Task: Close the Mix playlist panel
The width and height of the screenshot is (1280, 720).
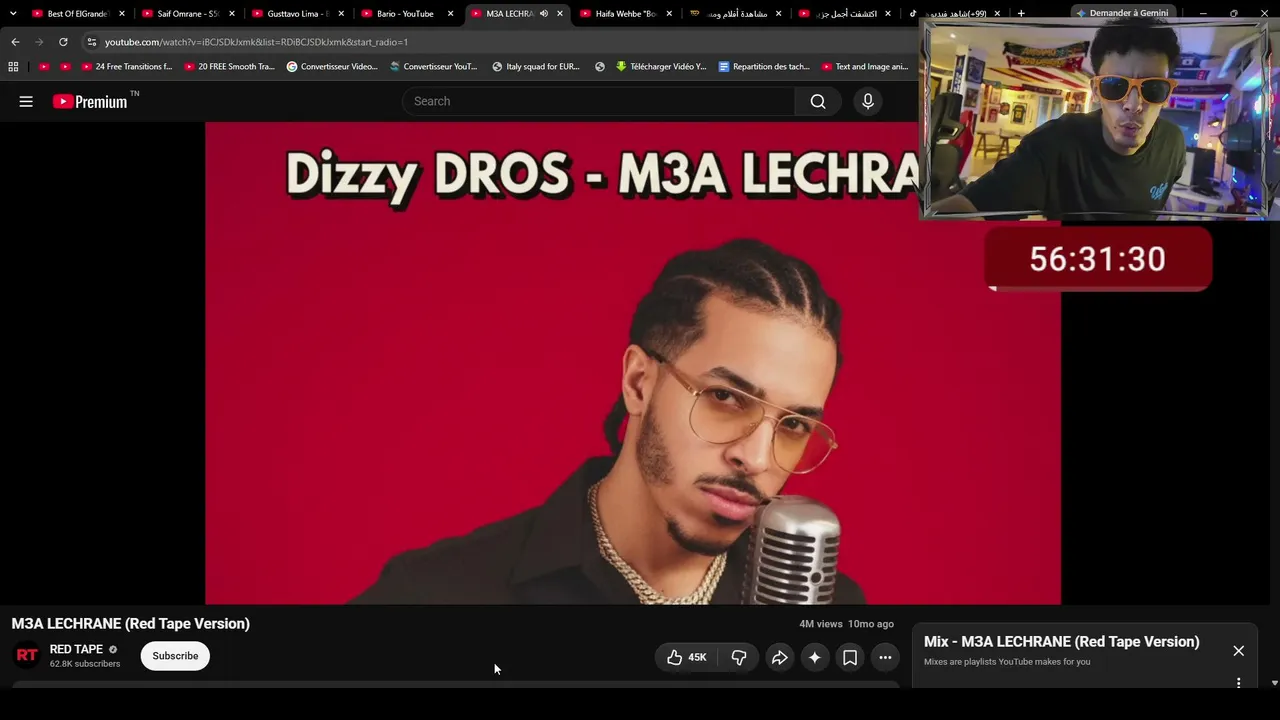Action: click(x=1238, y=650)
